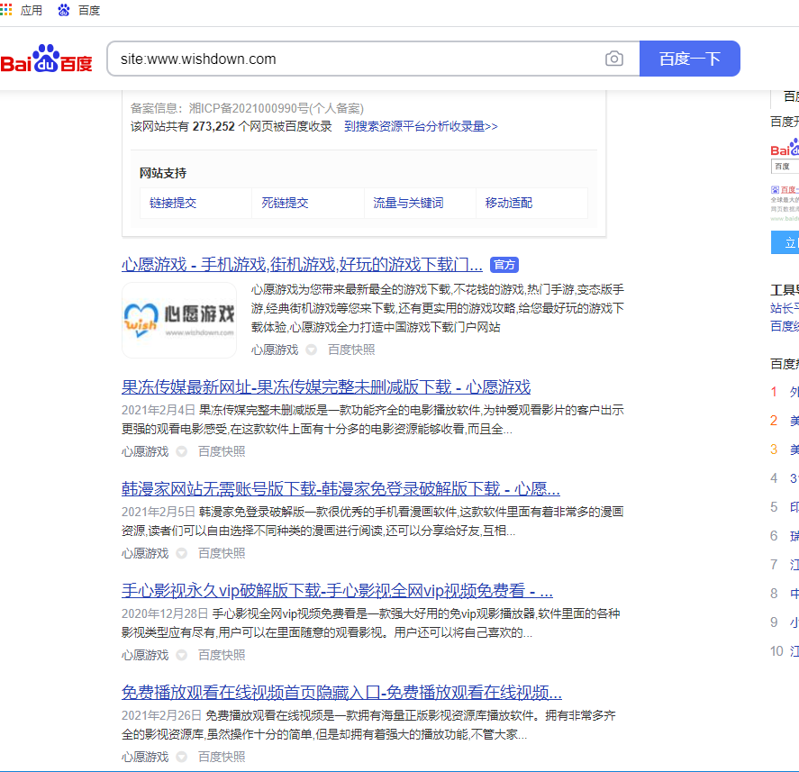Click the search input field
The width and height of the screenshot is (799, 772).
point(355,59)
